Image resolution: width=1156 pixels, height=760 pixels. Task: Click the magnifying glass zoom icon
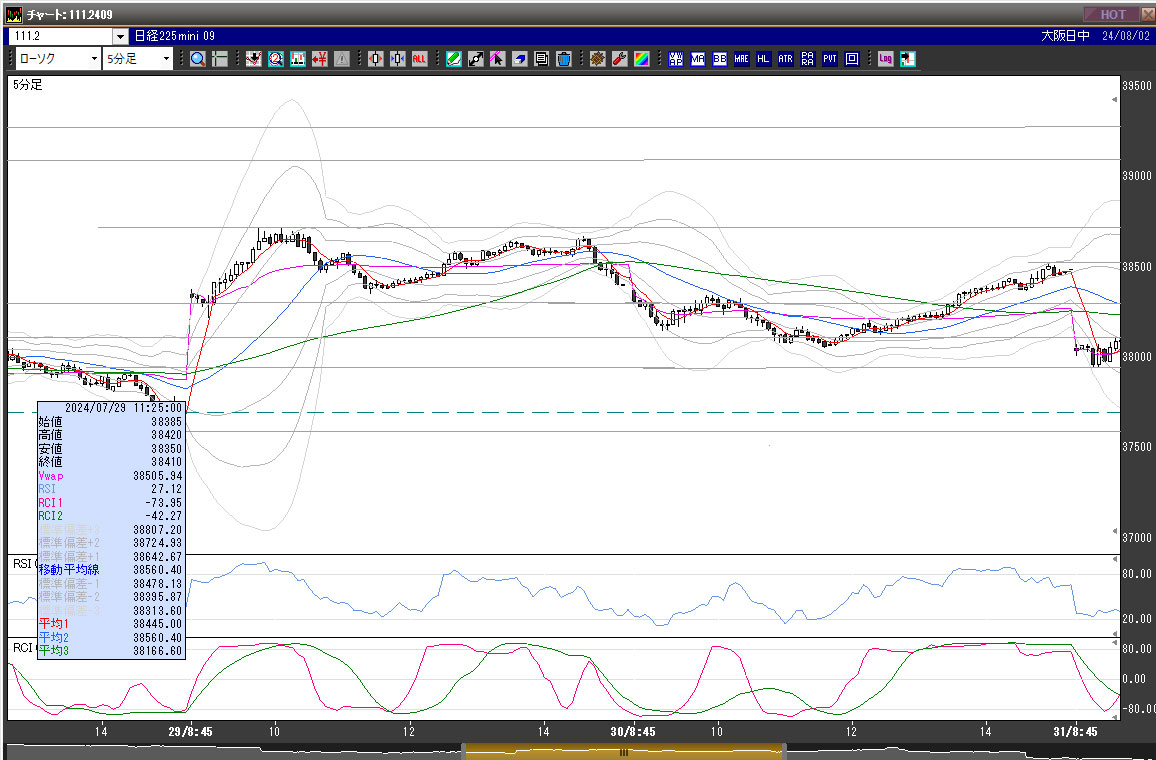coord(198,59)
